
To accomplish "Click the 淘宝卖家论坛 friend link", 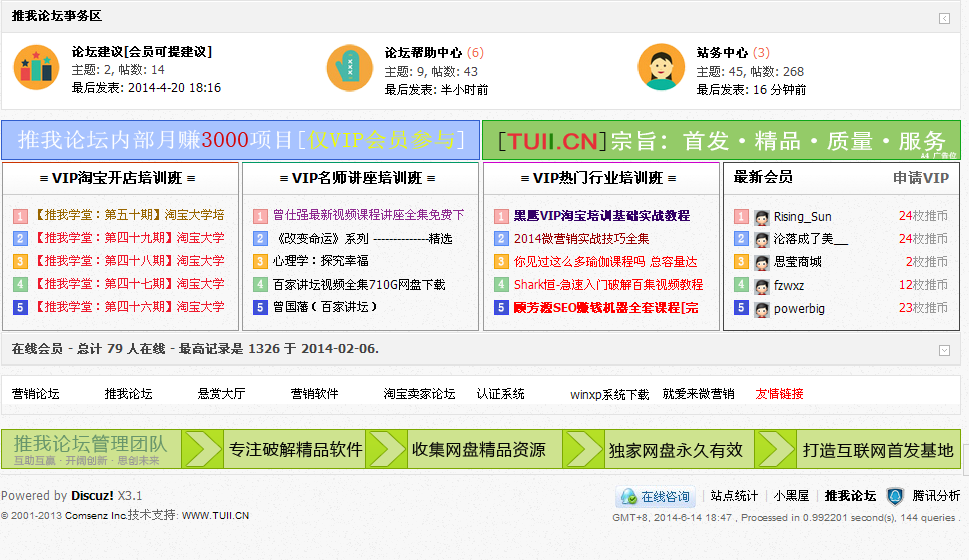I will point(420,394).
